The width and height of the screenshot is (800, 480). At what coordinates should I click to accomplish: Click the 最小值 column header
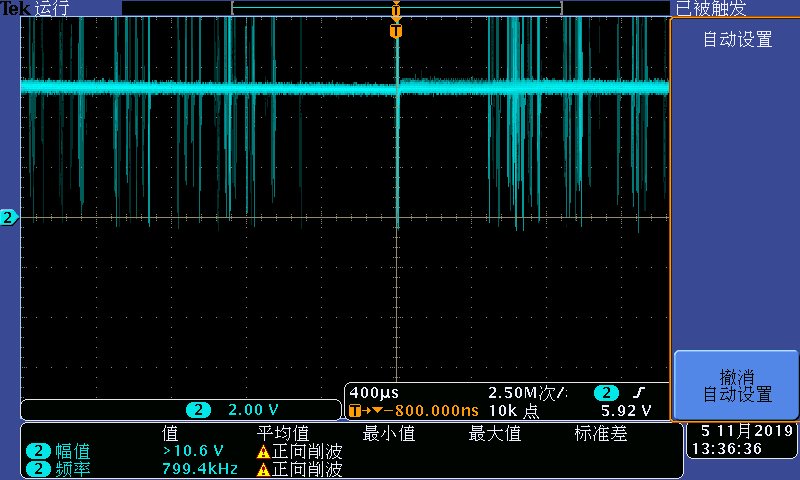coord(389,434)
